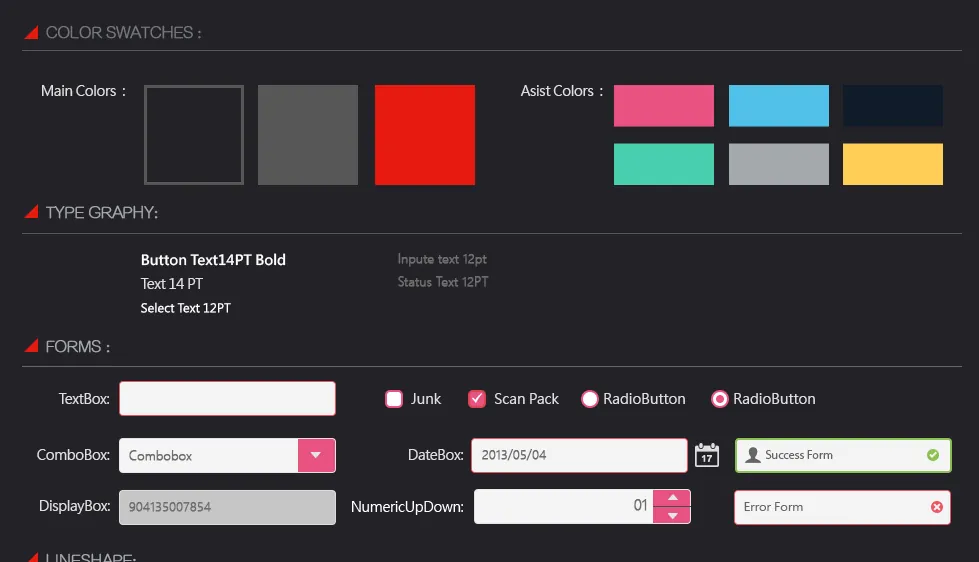Click the 'Asist Colors :' label
The image size is (979, 562).
(562, 91)
